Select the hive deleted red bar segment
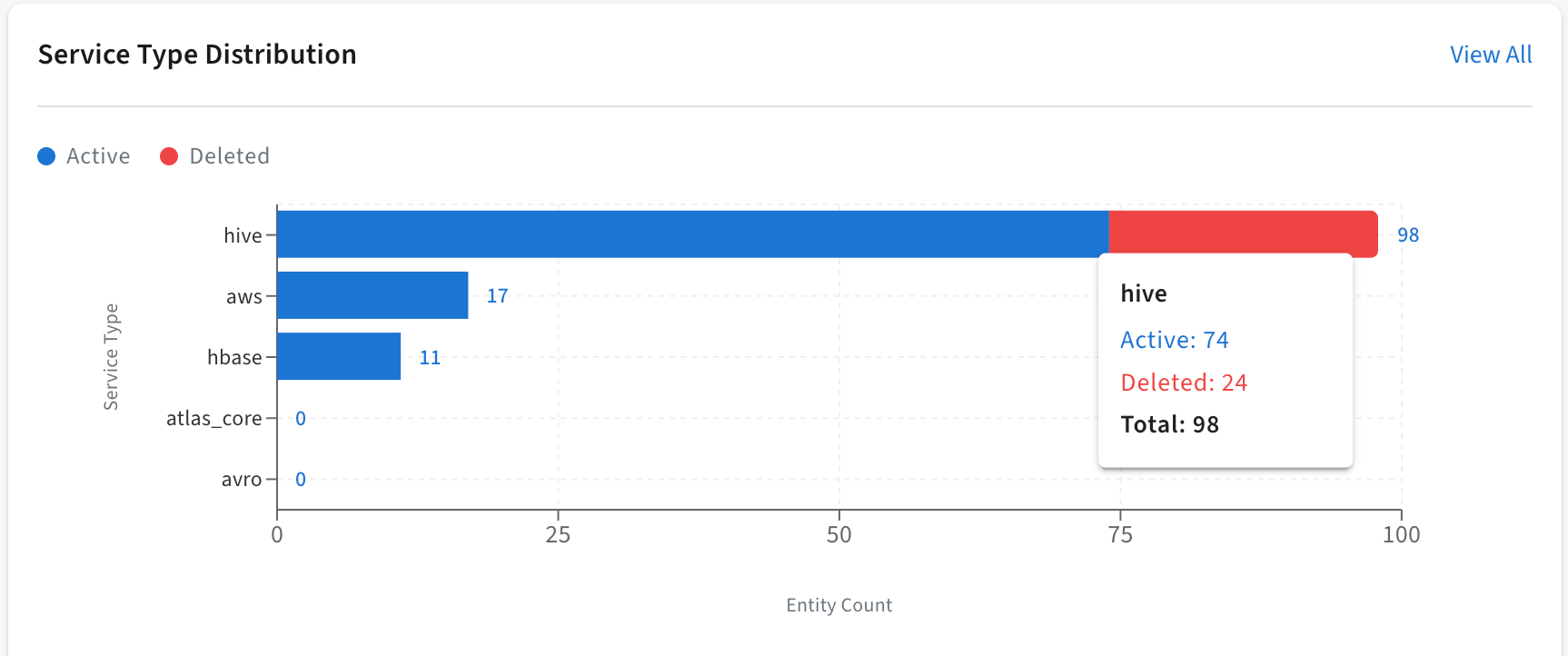Image resolution: width=1568 pixels, height=656 pixels. click(x=1244, y=234)
